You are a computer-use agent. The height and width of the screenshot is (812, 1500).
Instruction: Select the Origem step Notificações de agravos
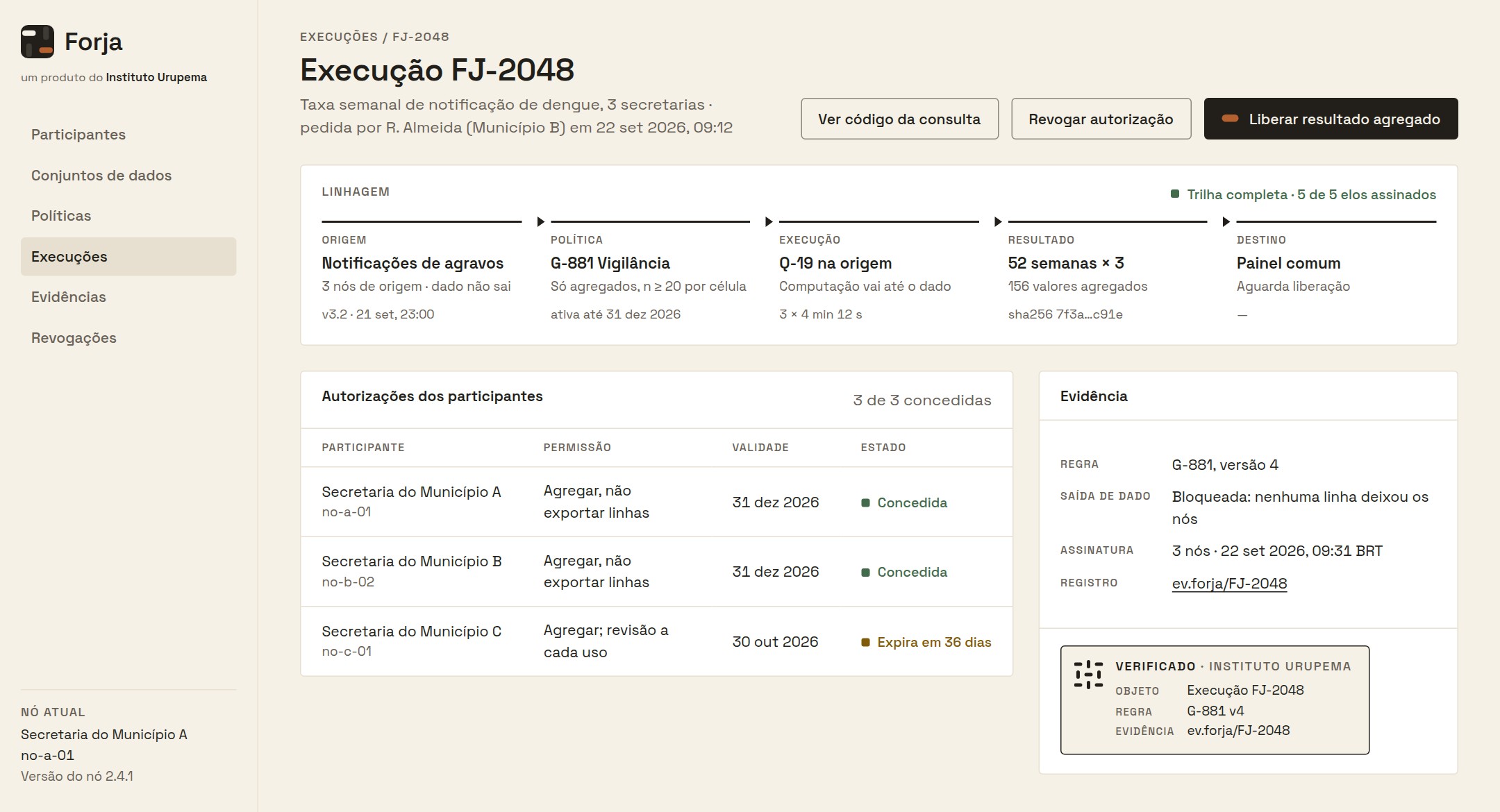(x=422, y=271)
